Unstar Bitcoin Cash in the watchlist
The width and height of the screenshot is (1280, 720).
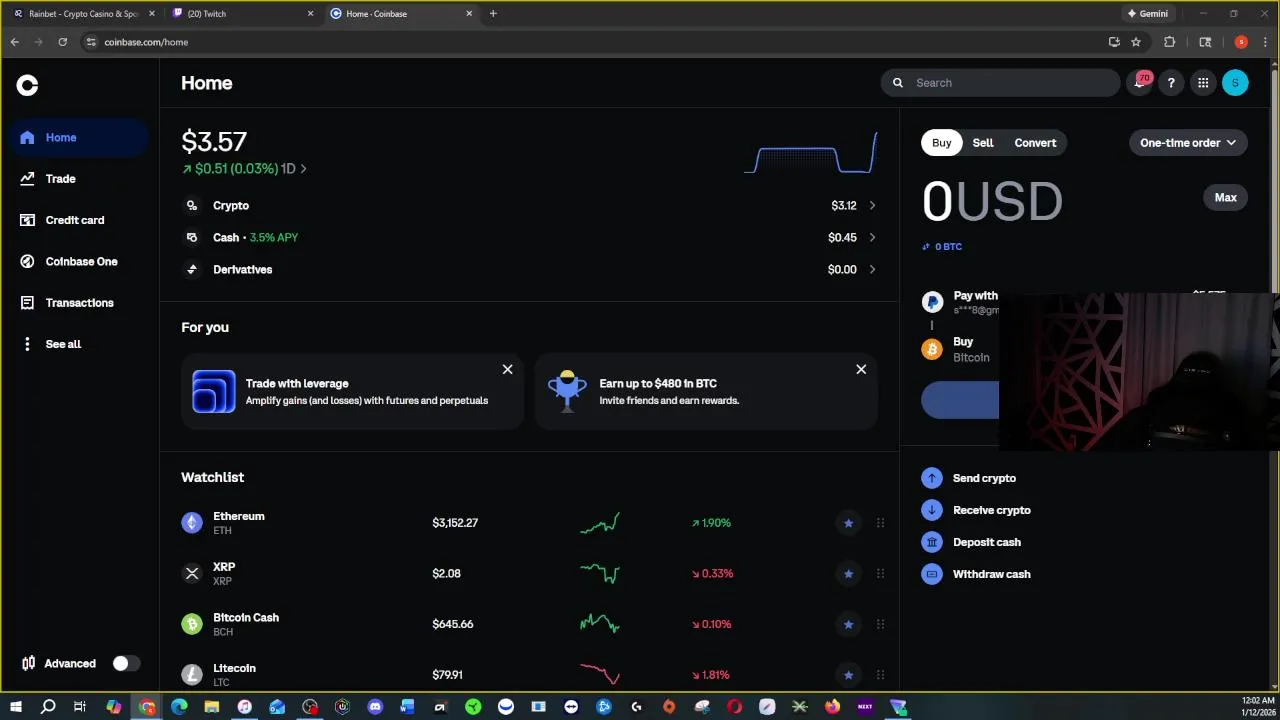848,624
